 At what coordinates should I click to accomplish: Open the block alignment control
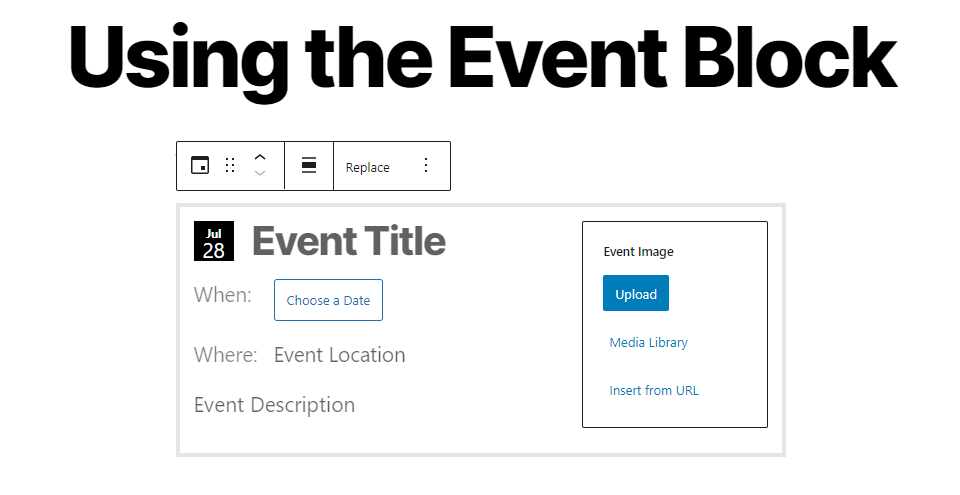pos(309,166)
